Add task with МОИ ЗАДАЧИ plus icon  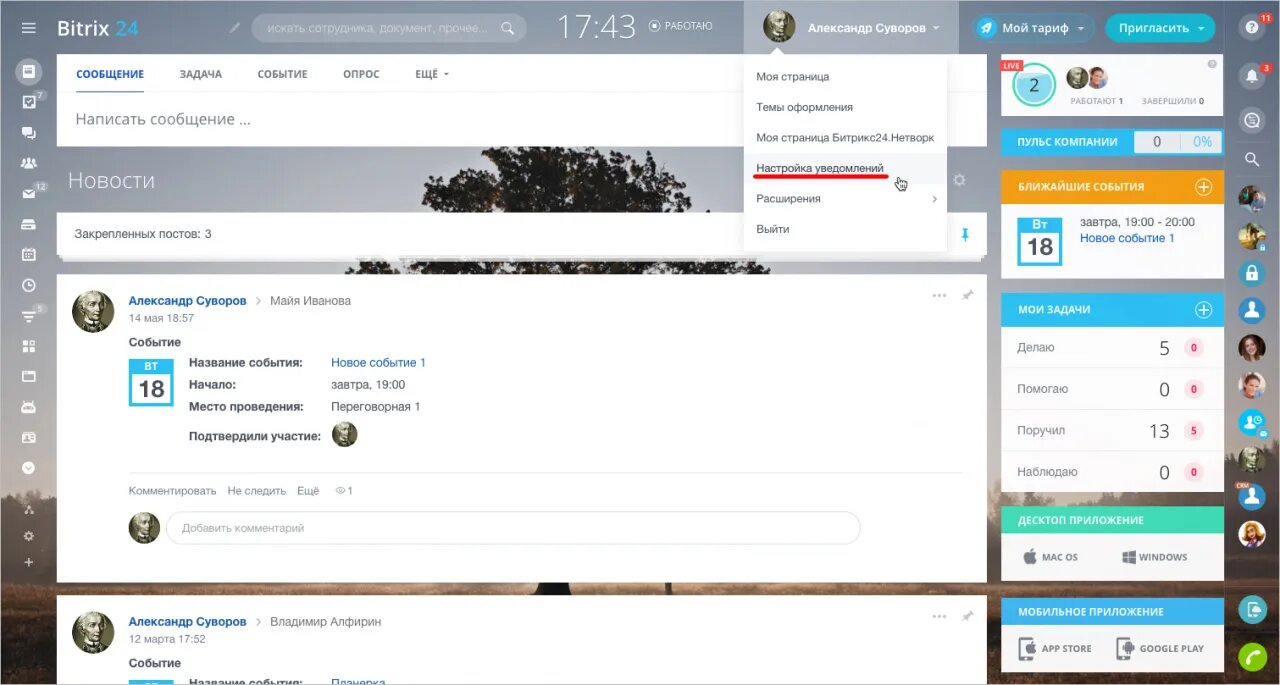click(1203, 310)
